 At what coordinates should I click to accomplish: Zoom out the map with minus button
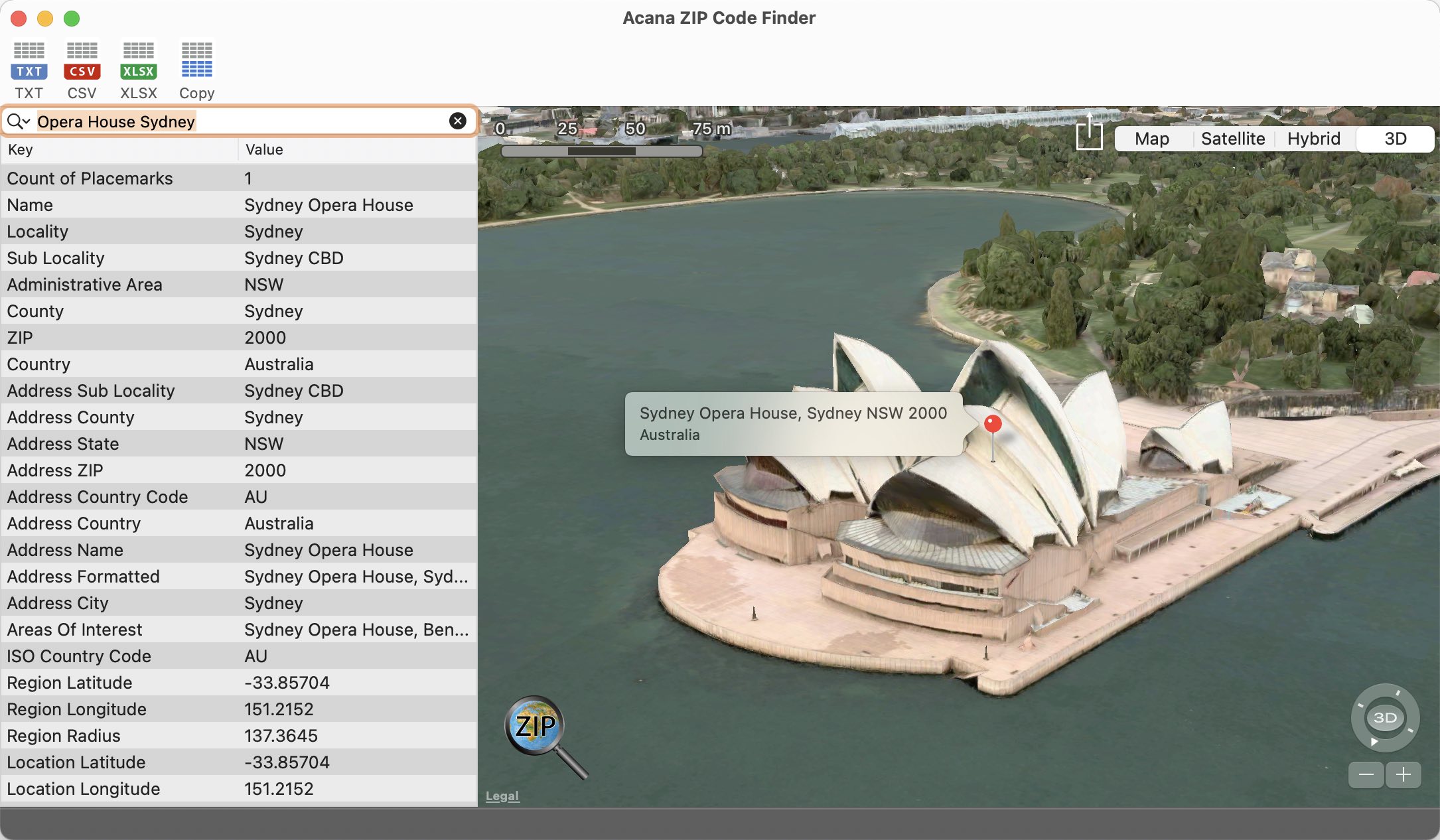tap(1366, 774)
